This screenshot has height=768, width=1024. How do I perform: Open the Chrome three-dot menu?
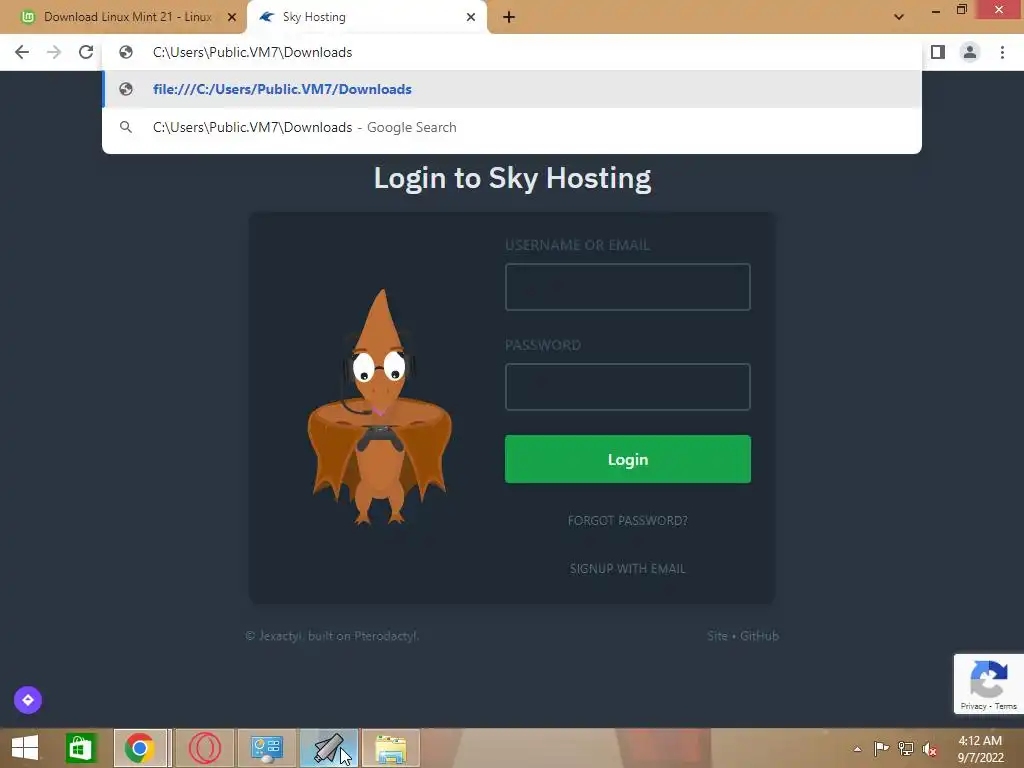1002,52
